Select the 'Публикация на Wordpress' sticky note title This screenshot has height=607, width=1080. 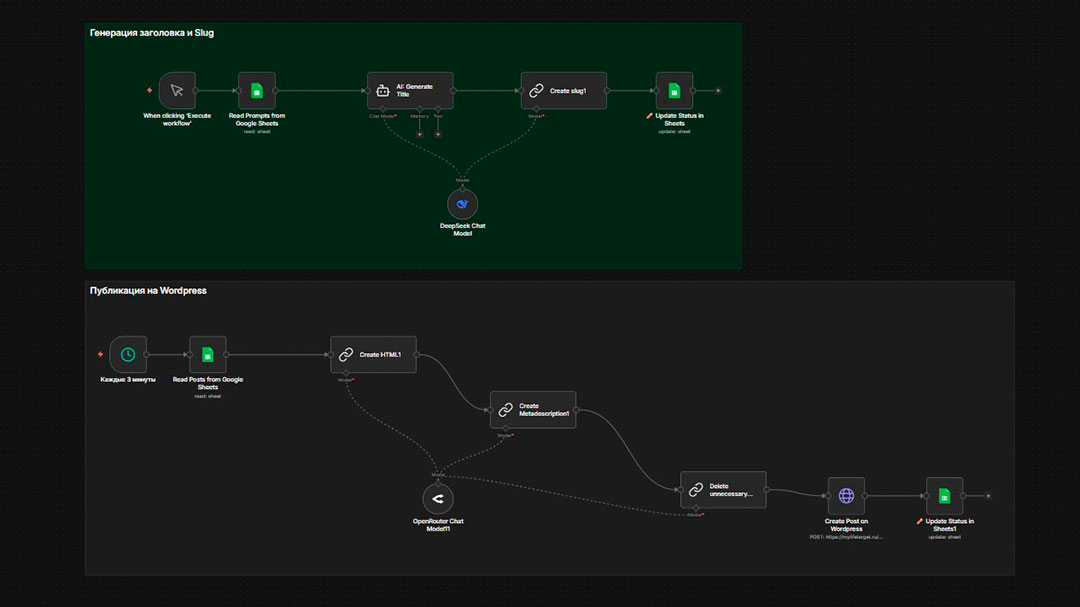click(148, 291)
